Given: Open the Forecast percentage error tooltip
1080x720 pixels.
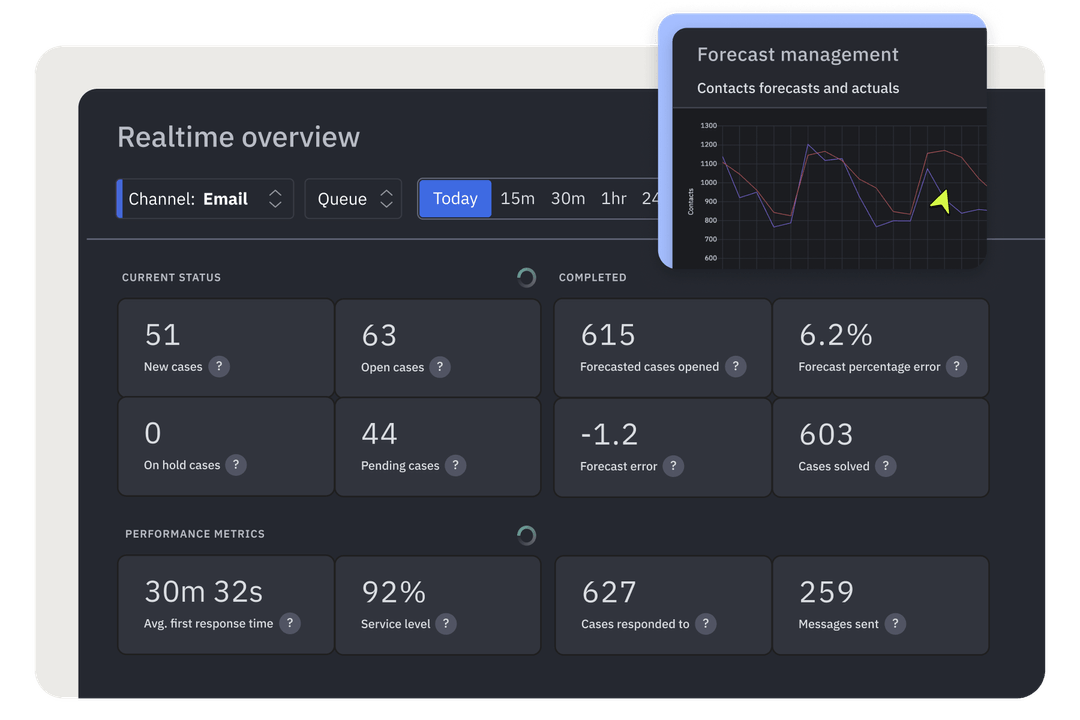Looking at the screenshot, I should (956, 367).
